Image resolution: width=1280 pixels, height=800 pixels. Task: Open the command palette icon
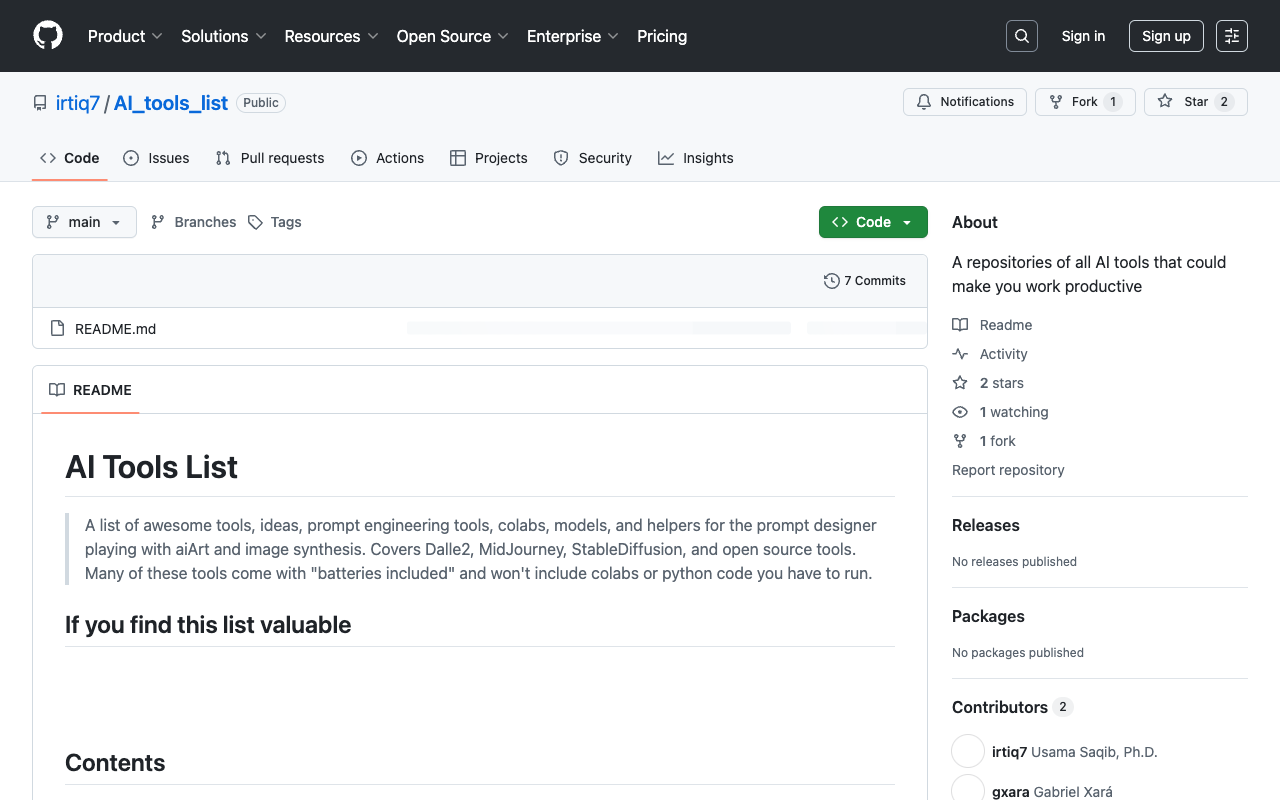point(1231,35)
